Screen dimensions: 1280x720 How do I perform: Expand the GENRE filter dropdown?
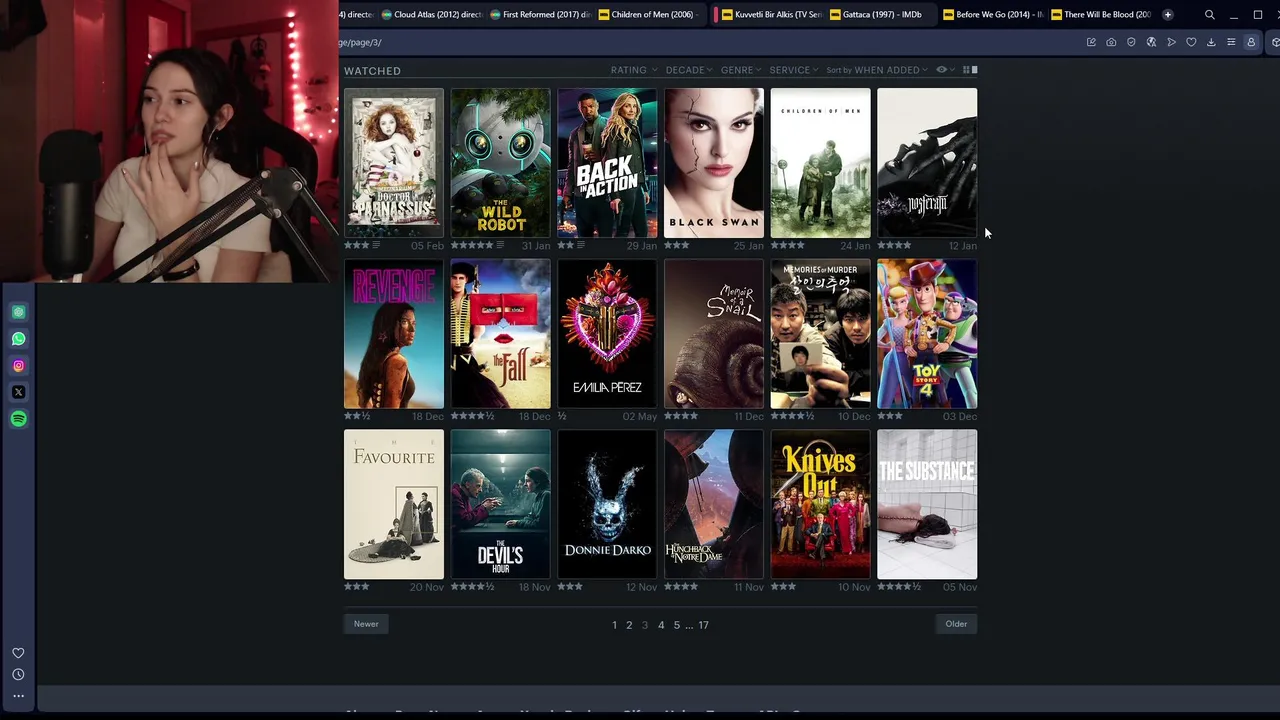(741, 70)
